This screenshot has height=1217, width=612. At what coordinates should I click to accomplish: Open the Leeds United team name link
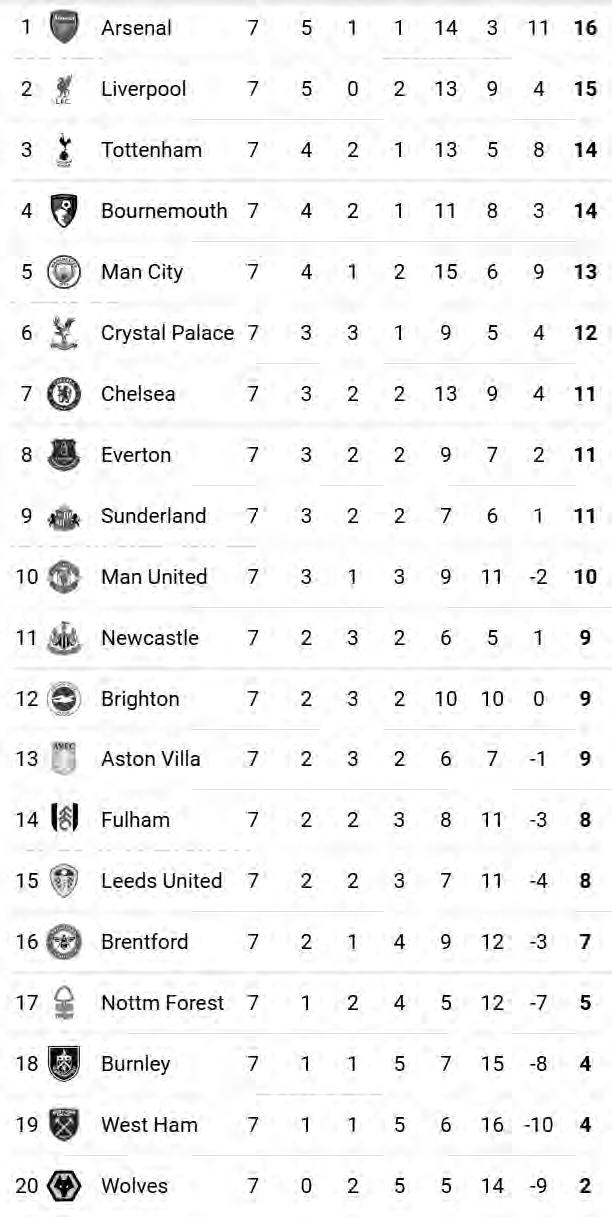tap(161, 881)
